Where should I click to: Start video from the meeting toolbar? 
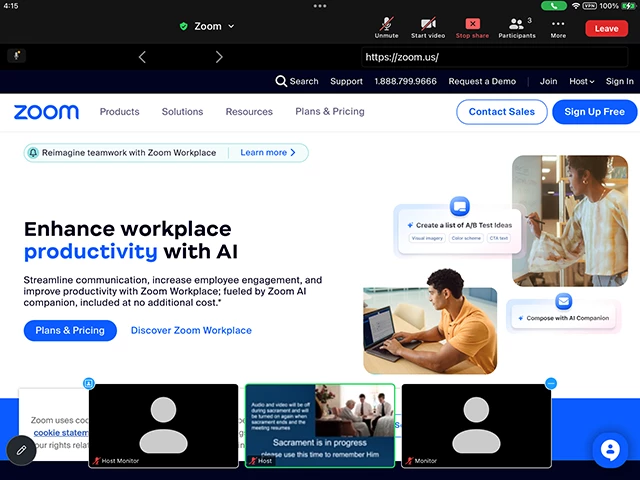[x=428, y=28]
